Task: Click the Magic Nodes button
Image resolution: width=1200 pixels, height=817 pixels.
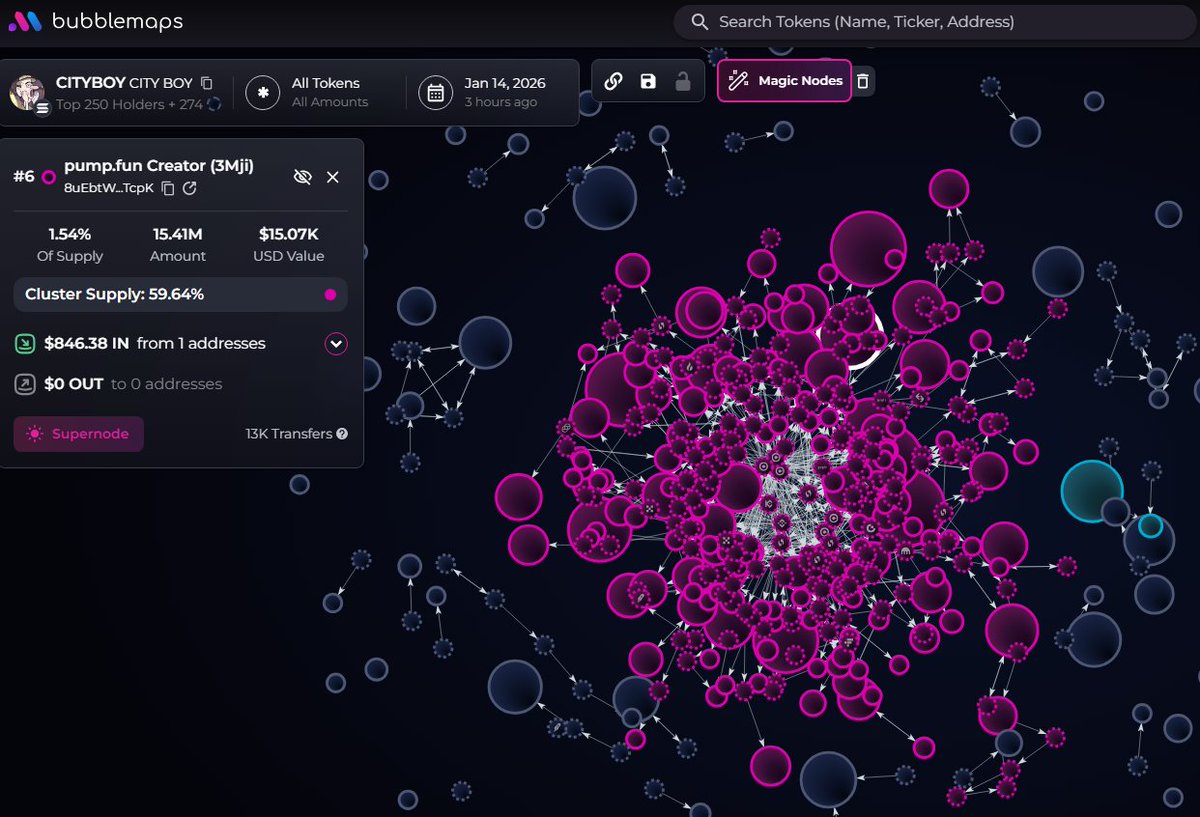Action: [785, 81]
